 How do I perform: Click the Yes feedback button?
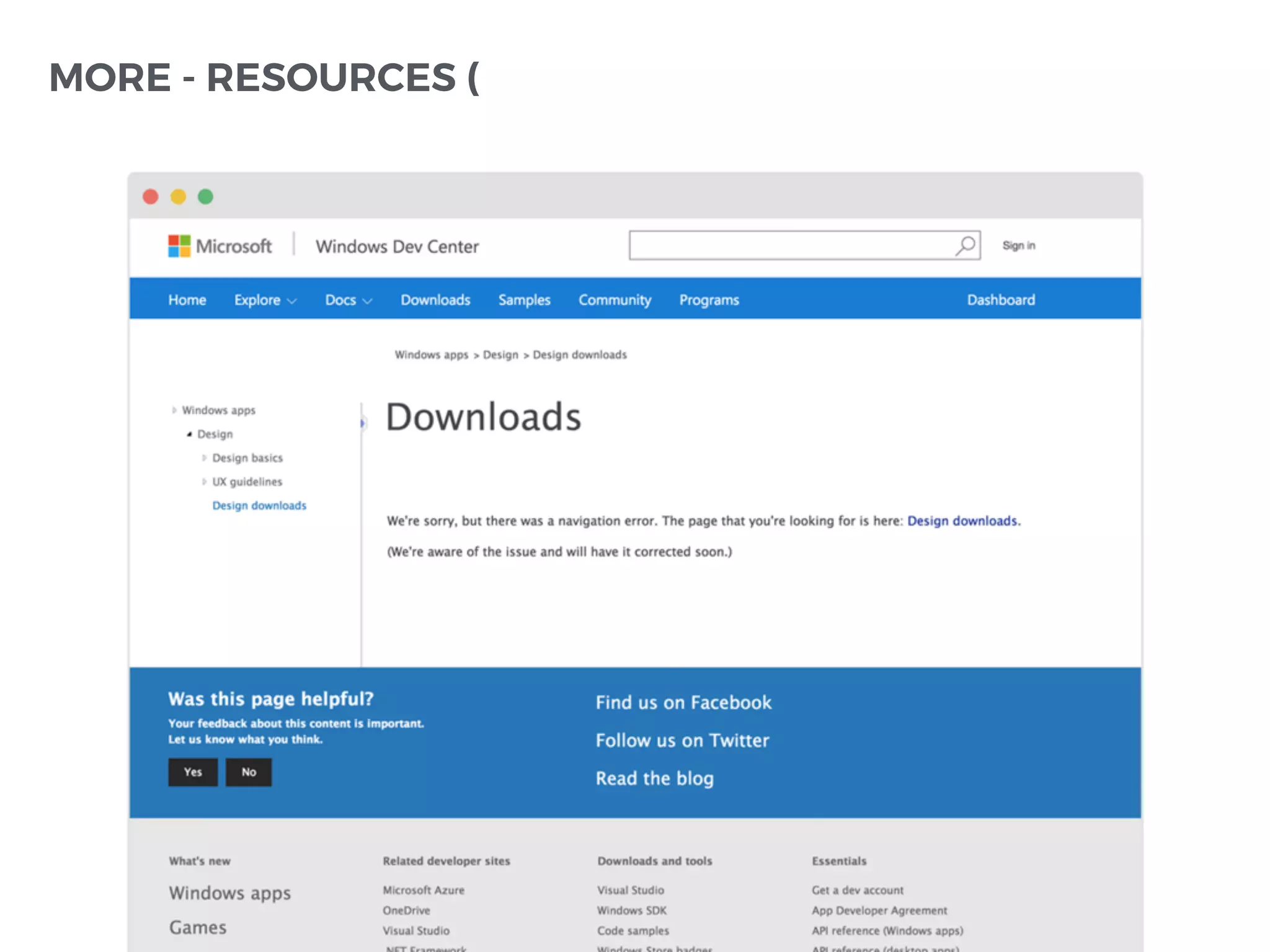(193, 772)
